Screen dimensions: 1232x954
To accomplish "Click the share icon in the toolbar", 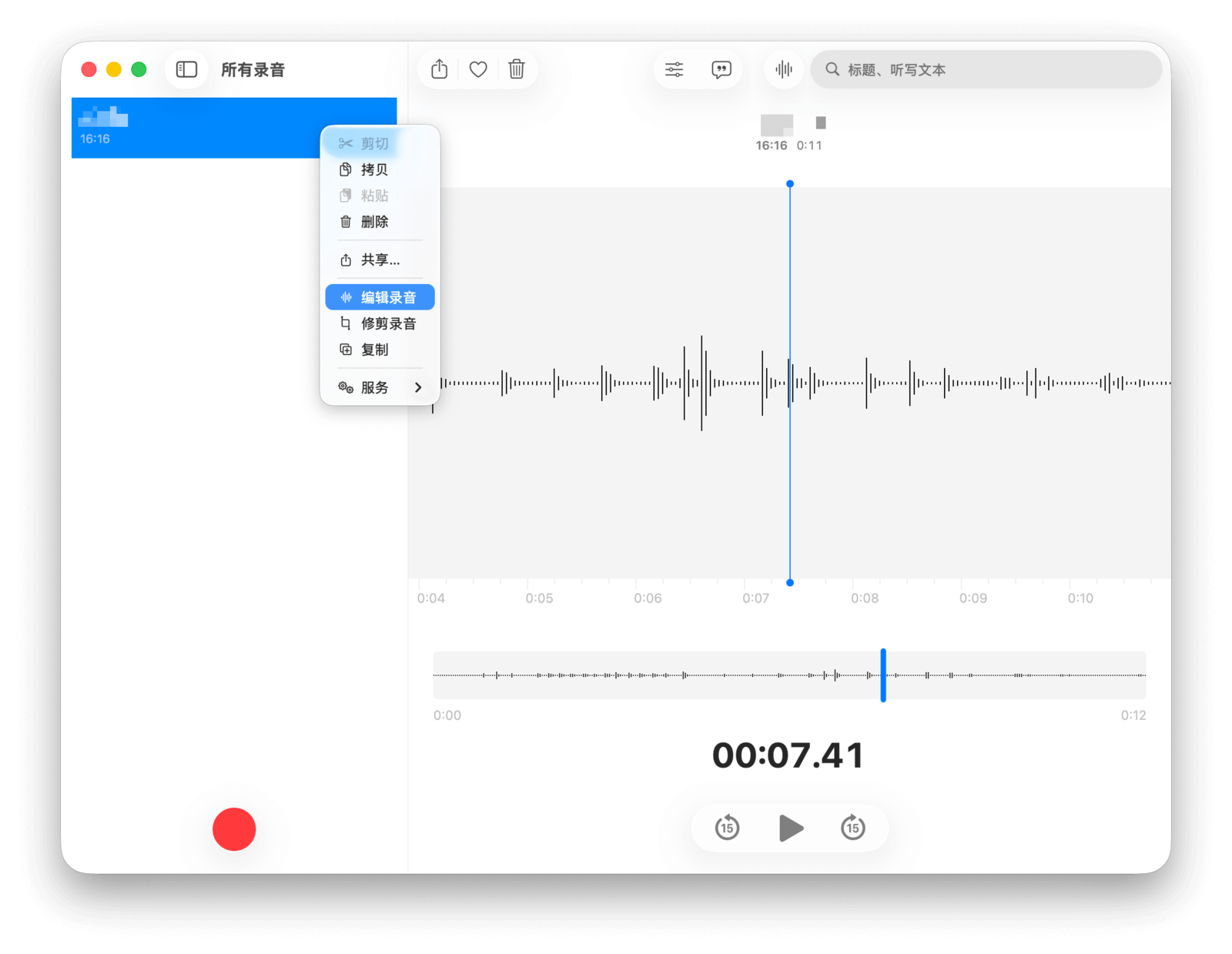I will click(x=439, y=69).
